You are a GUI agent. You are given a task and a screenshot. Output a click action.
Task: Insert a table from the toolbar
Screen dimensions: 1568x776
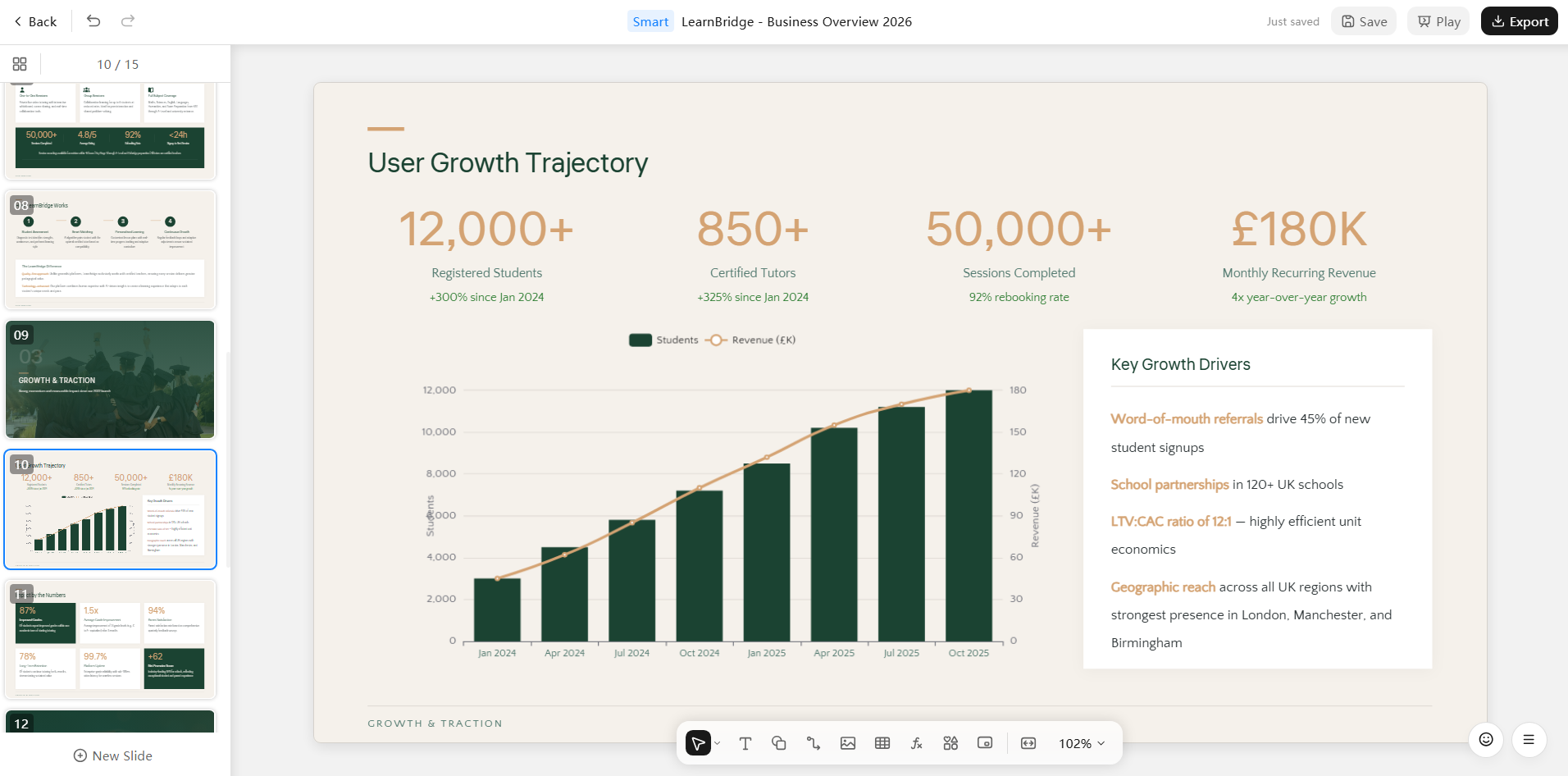882,743
